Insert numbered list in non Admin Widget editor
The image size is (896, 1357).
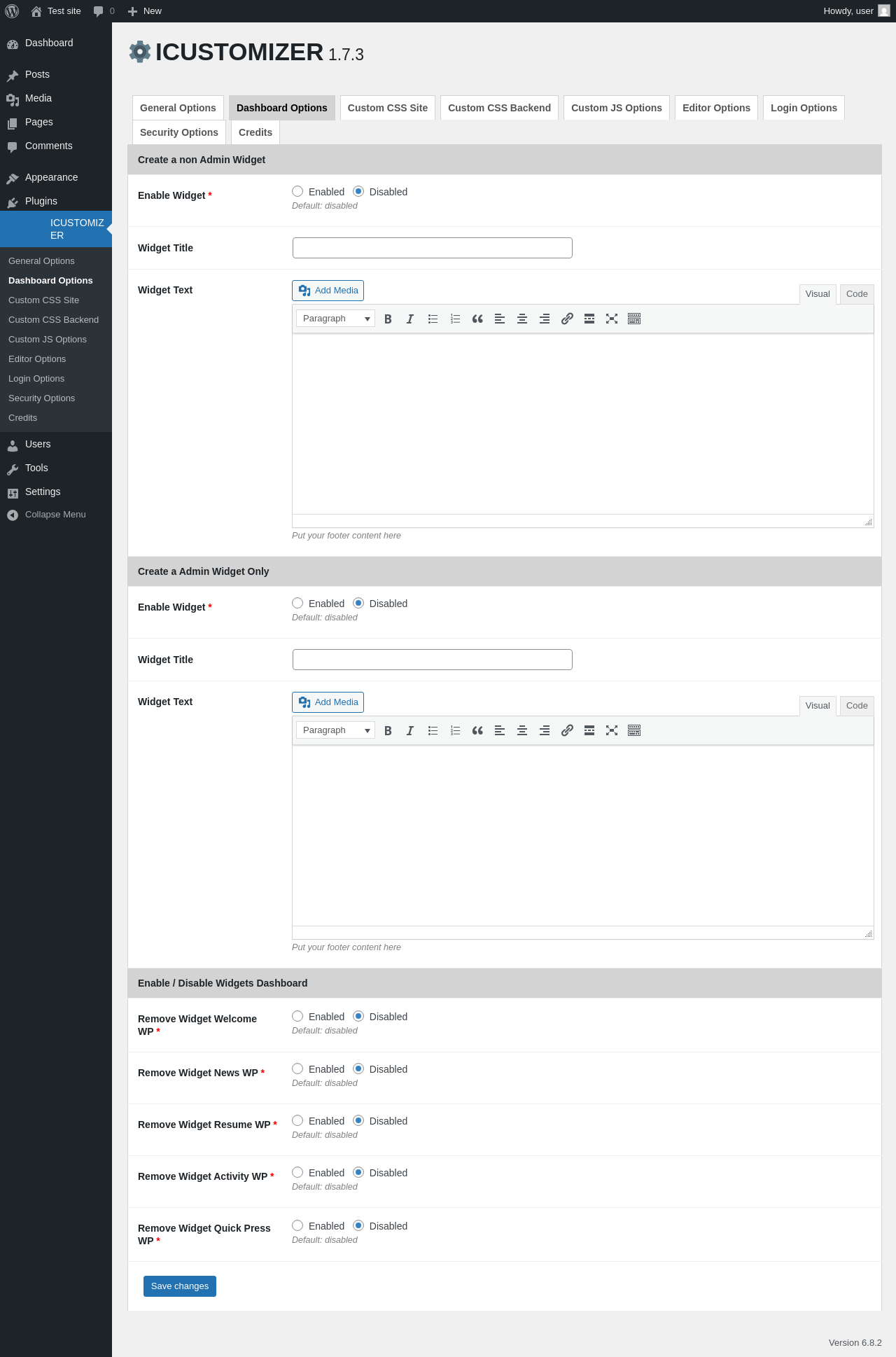click(455, 319)
